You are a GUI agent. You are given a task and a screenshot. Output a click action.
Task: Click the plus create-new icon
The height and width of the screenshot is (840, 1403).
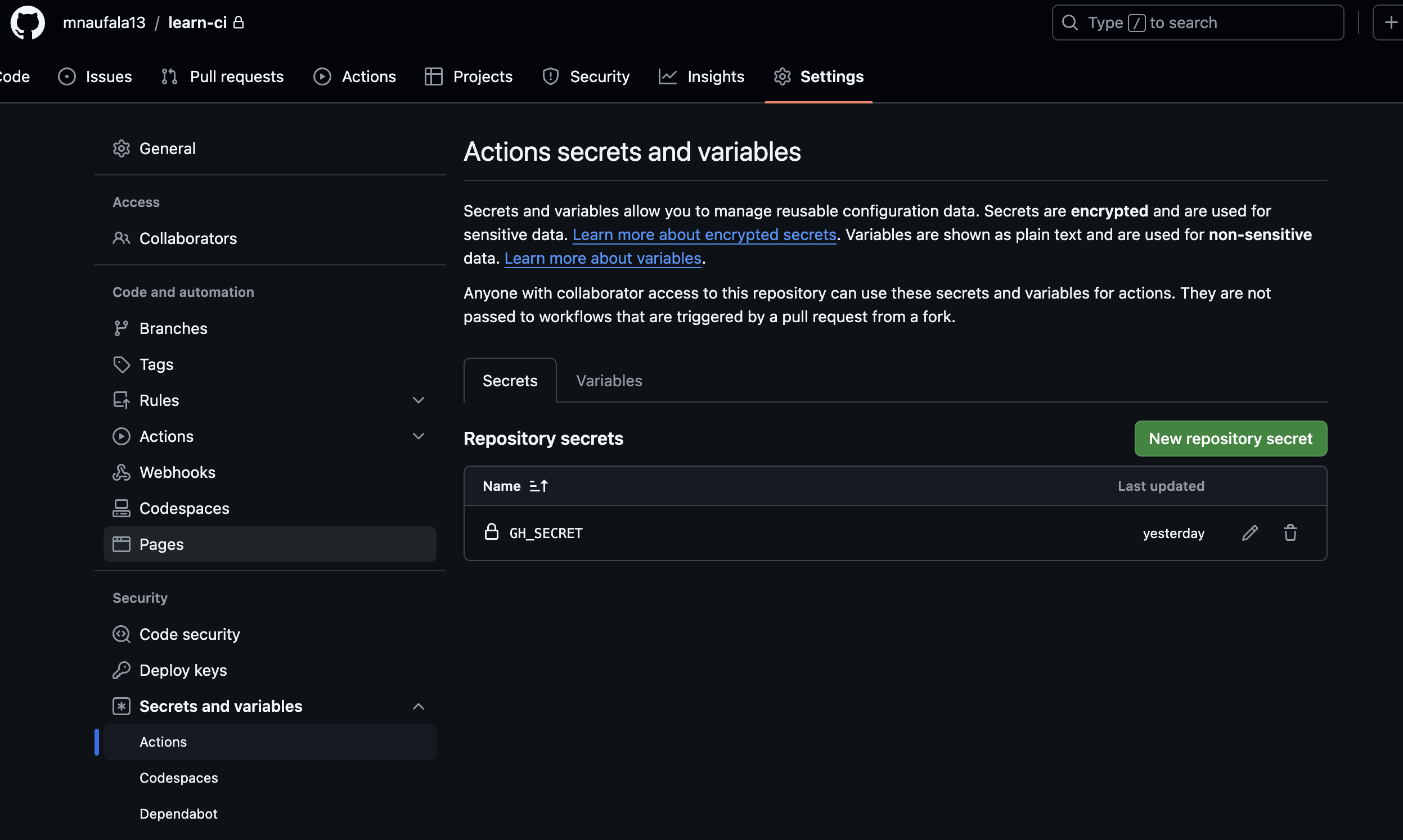point(1390,22)
